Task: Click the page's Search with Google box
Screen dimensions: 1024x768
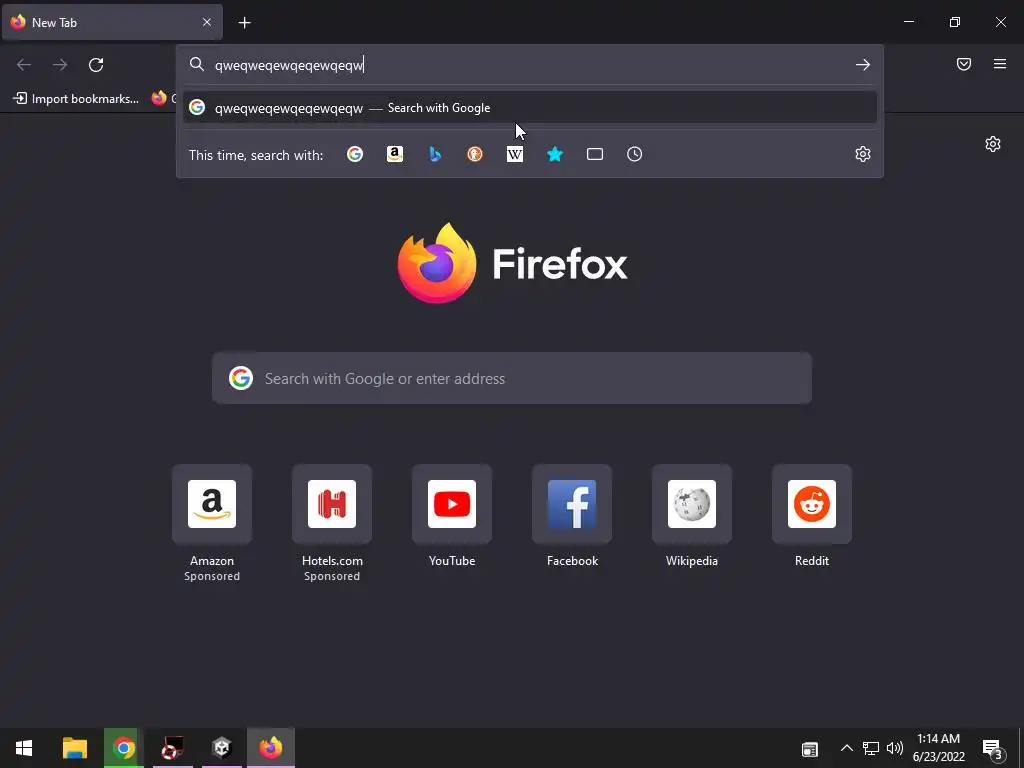Action: [x=512, y=378]
